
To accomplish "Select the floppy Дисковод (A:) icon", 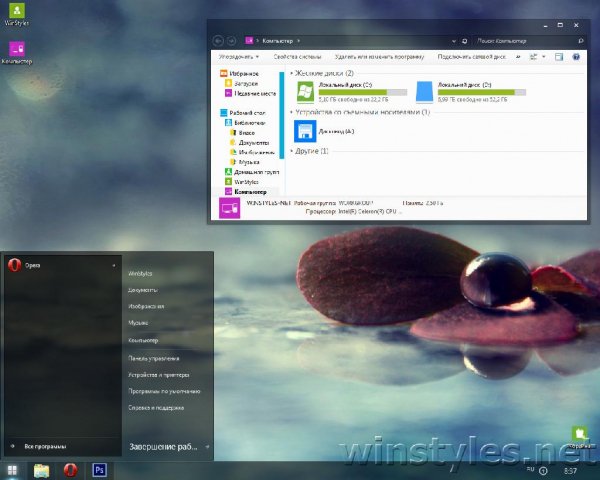I will point(305,131).
